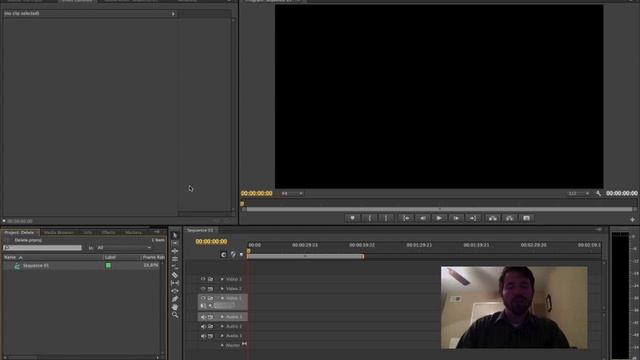
Task: Step back one frame
Action: 423,218
